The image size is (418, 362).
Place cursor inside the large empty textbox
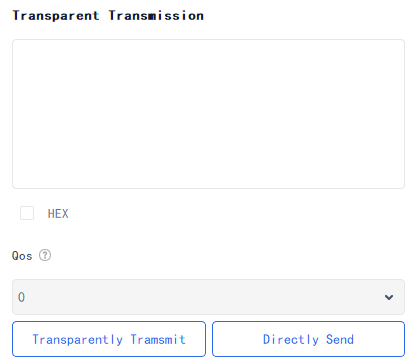208,114
